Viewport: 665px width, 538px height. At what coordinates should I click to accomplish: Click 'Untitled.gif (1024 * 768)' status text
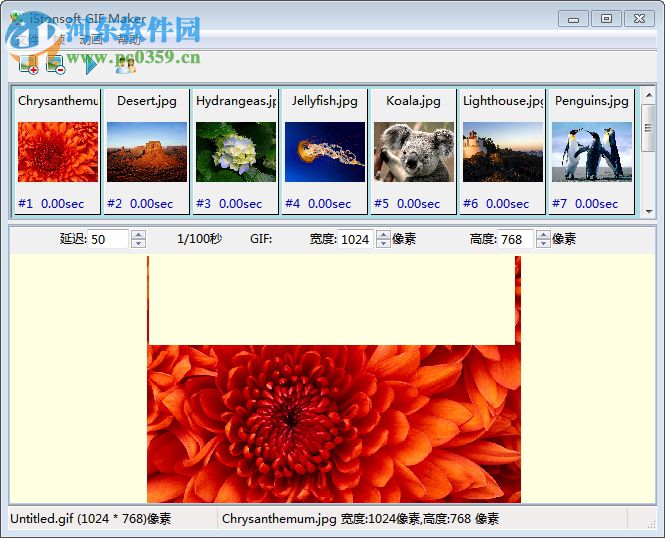[x=91, y=518]
